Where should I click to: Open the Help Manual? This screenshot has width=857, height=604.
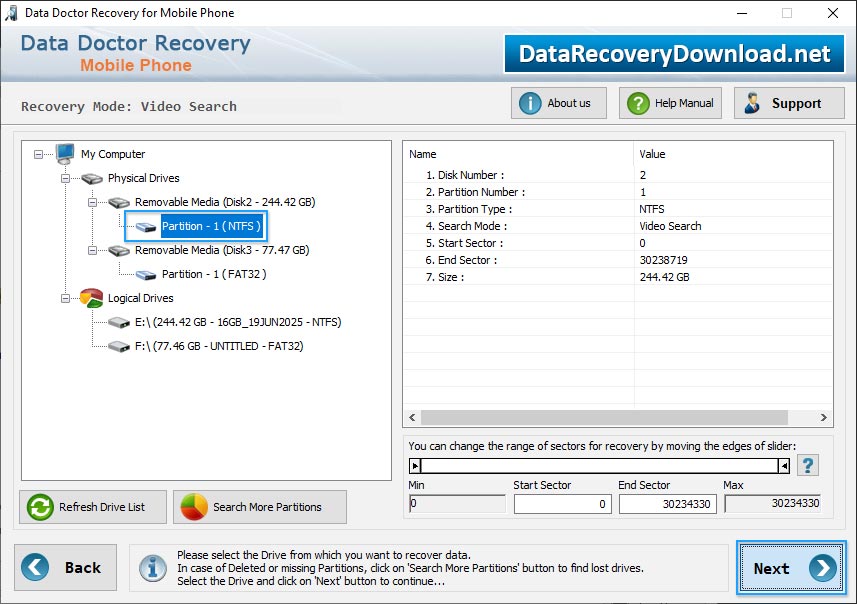point(670,103)
